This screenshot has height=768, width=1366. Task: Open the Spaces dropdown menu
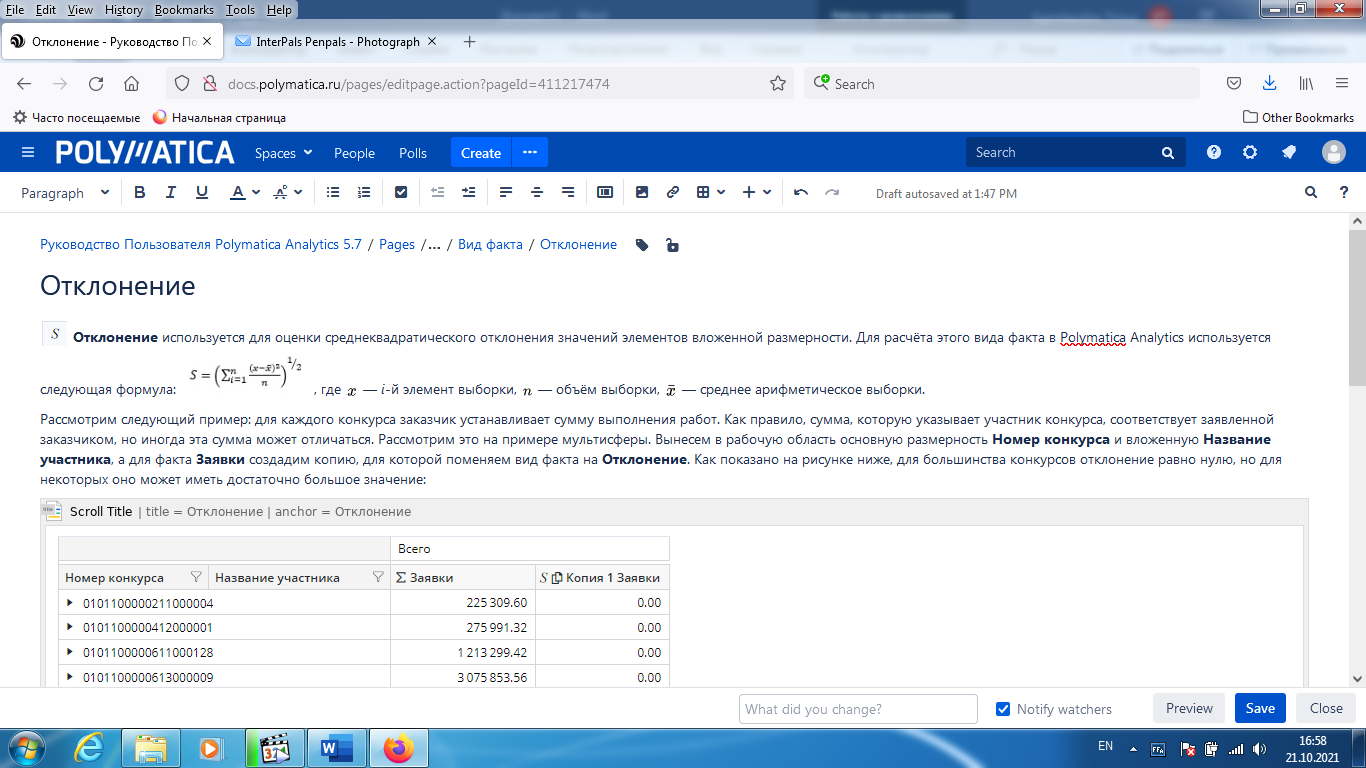[x=283, y=153]
